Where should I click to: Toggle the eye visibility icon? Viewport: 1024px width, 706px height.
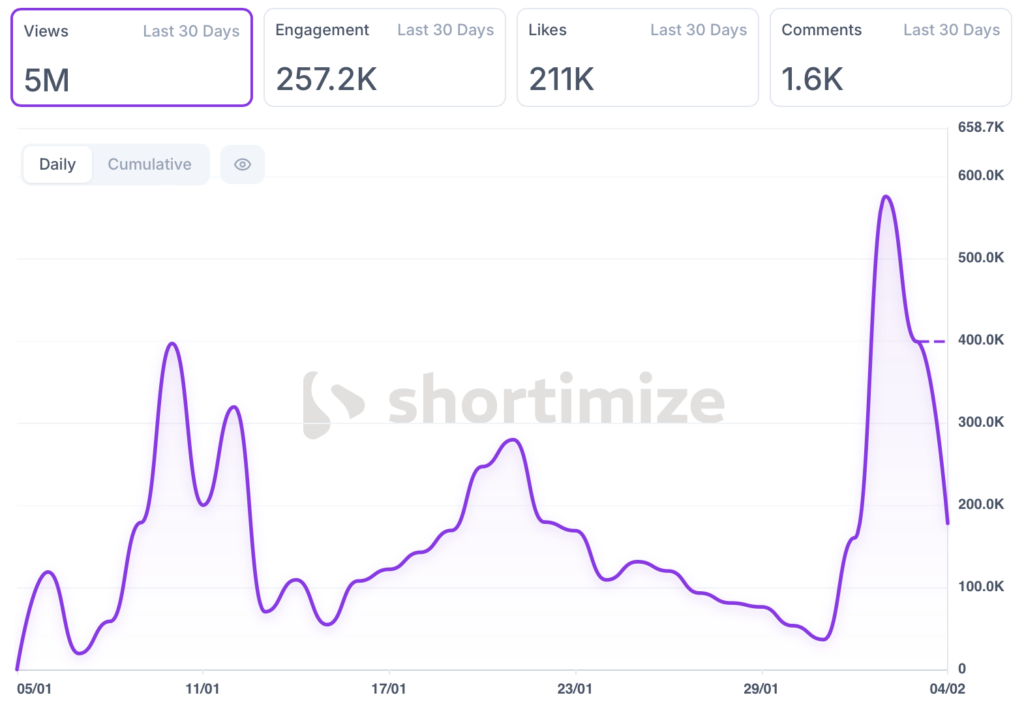pyautogui.click(x=242, y=165)
